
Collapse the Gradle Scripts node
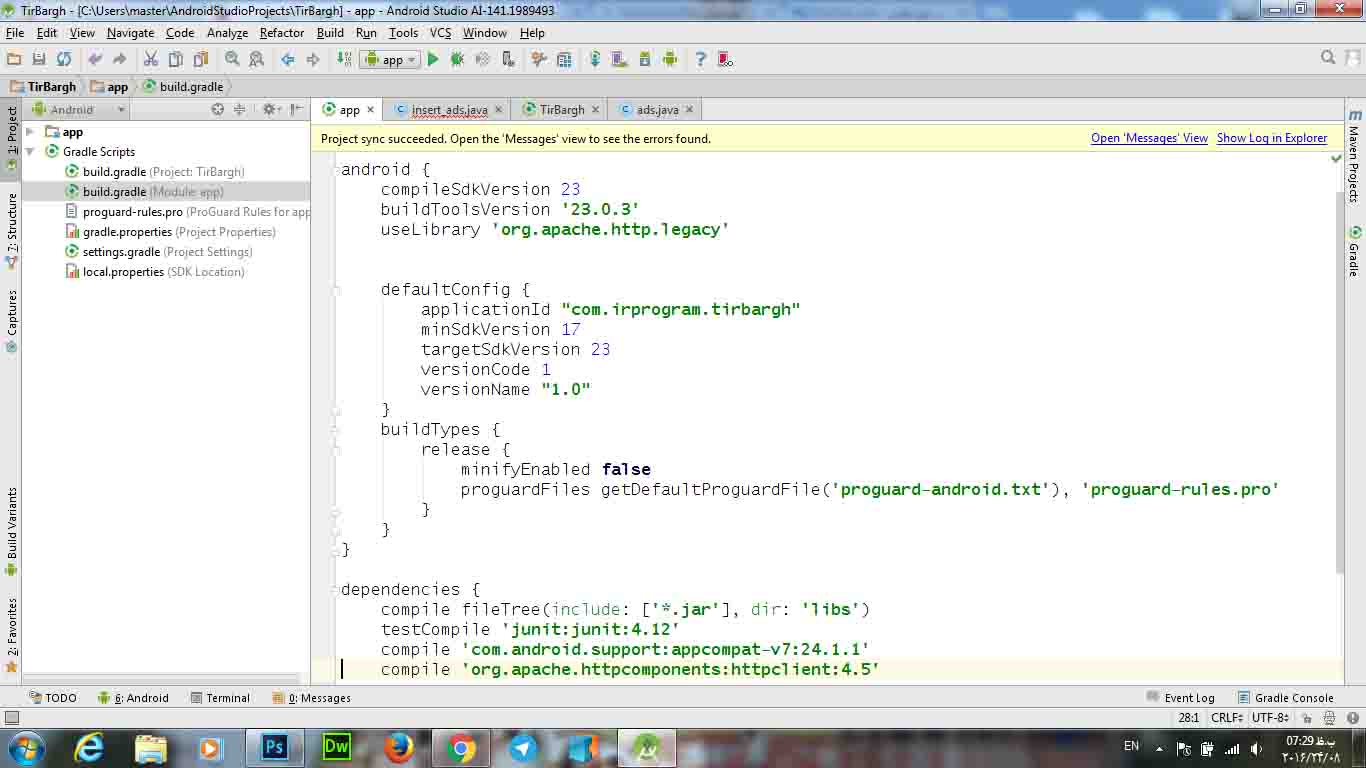pyautogui.click(x=30, y=152)
